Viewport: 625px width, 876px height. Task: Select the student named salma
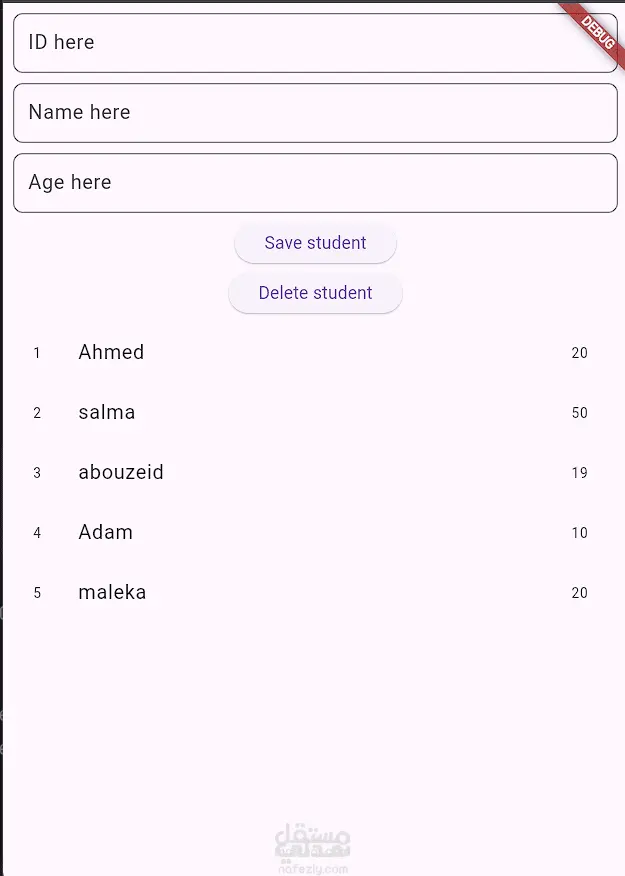click(107, 412)
